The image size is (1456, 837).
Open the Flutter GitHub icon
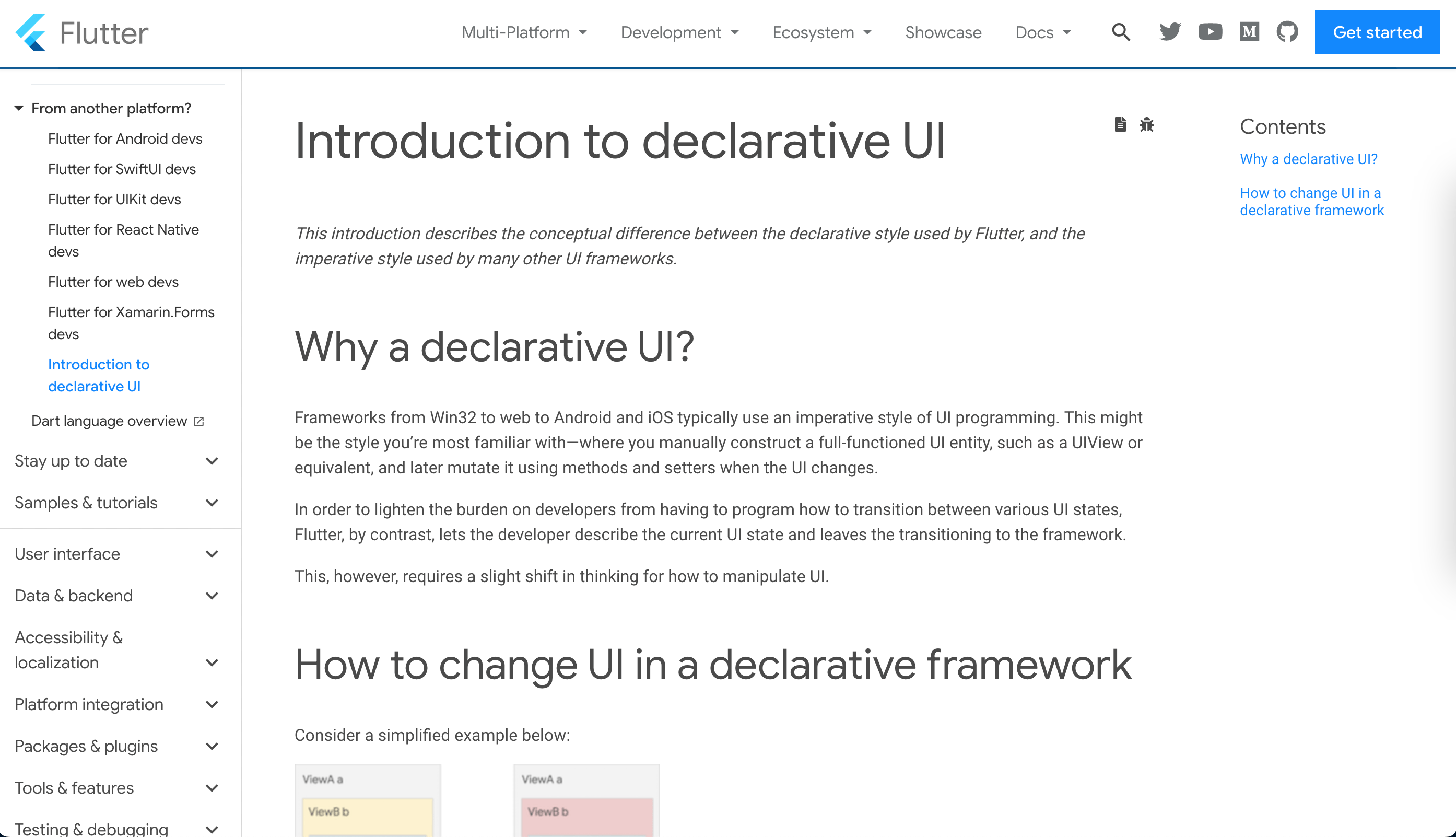(x=1287, y=32)
